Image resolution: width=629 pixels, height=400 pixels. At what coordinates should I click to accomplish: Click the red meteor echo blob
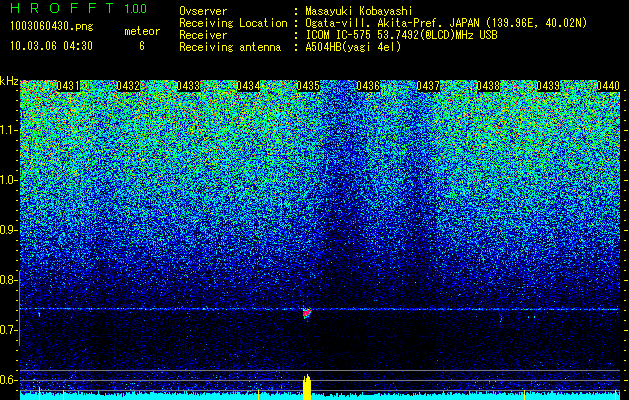click(x=307, y=313)
